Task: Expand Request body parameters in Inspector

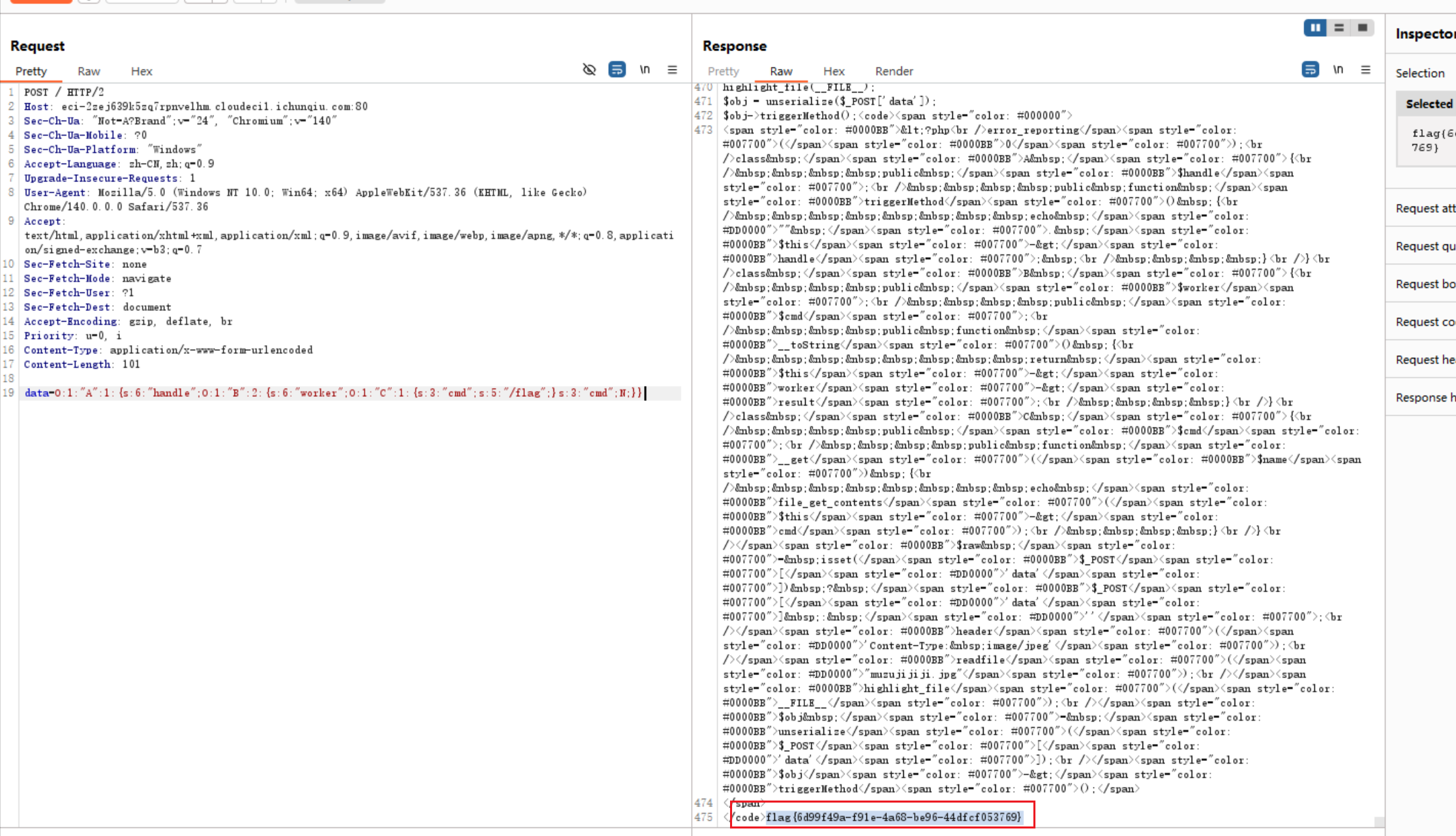Action: coord(1425,284)
